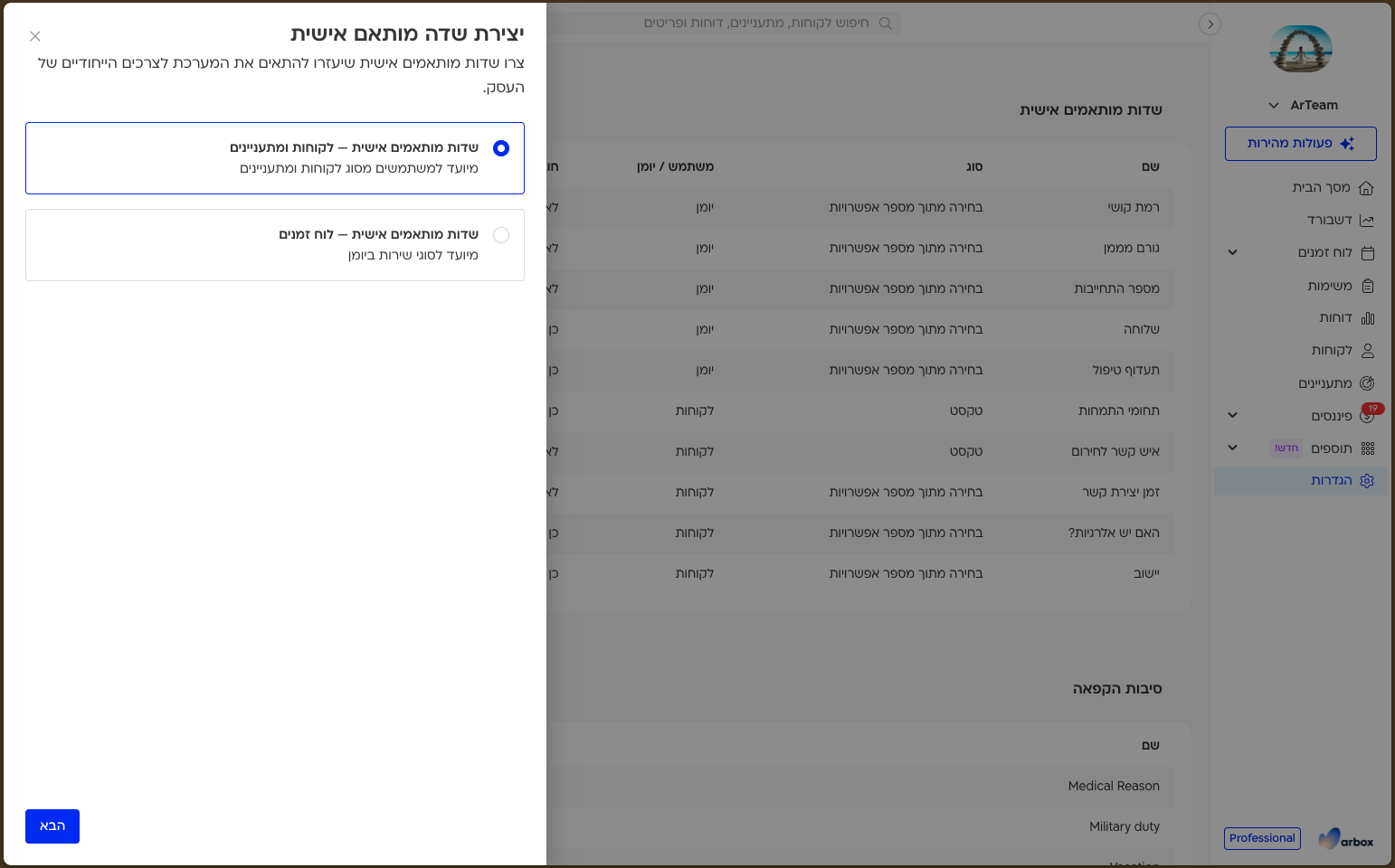The height and width of the screenshot is (868, 1395).
Task: Expand the פיננסים submenu chevron
Action: point(1232,416)
